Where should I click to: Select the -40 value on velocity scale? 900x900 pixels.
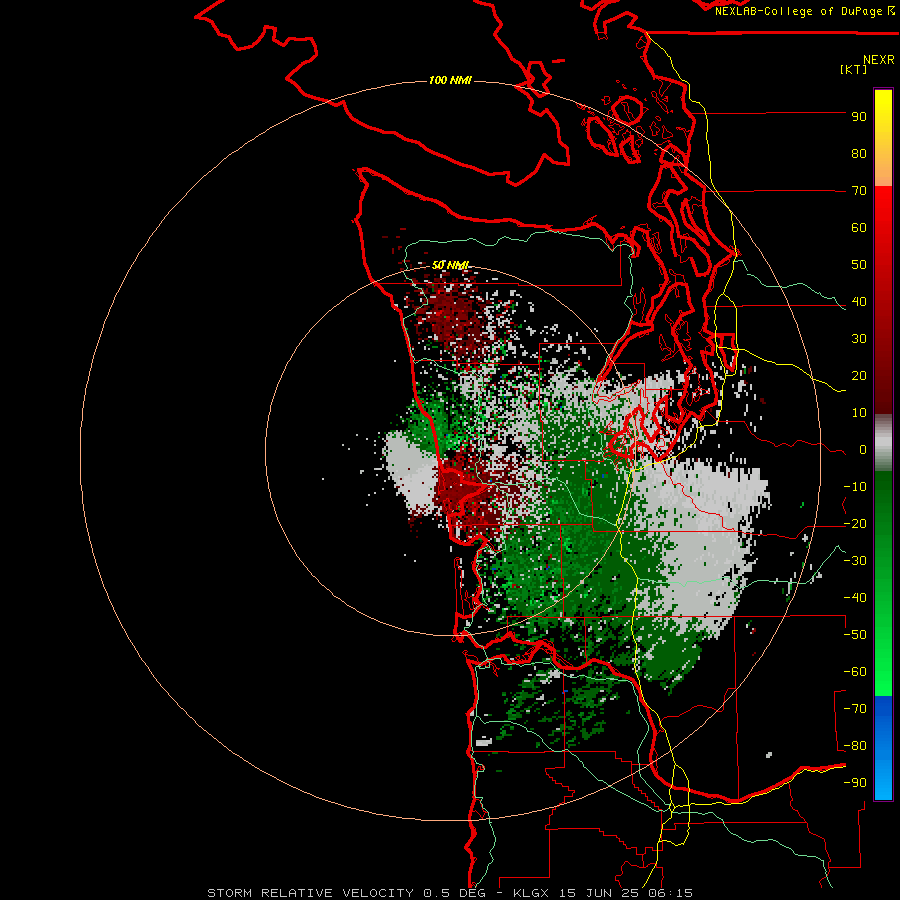pyautogui.click(x=855, y=598)
